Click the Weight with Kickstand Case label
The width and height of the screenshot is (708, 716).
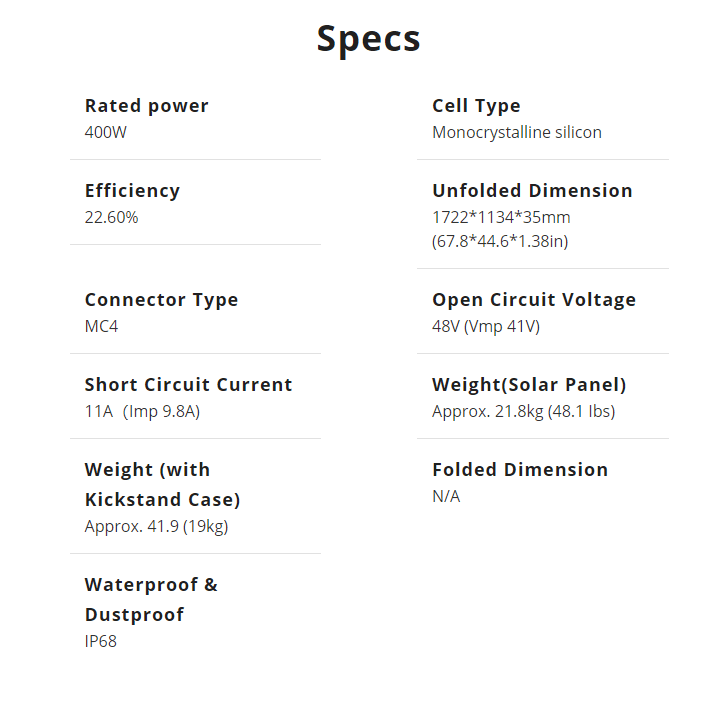point(162,484)
